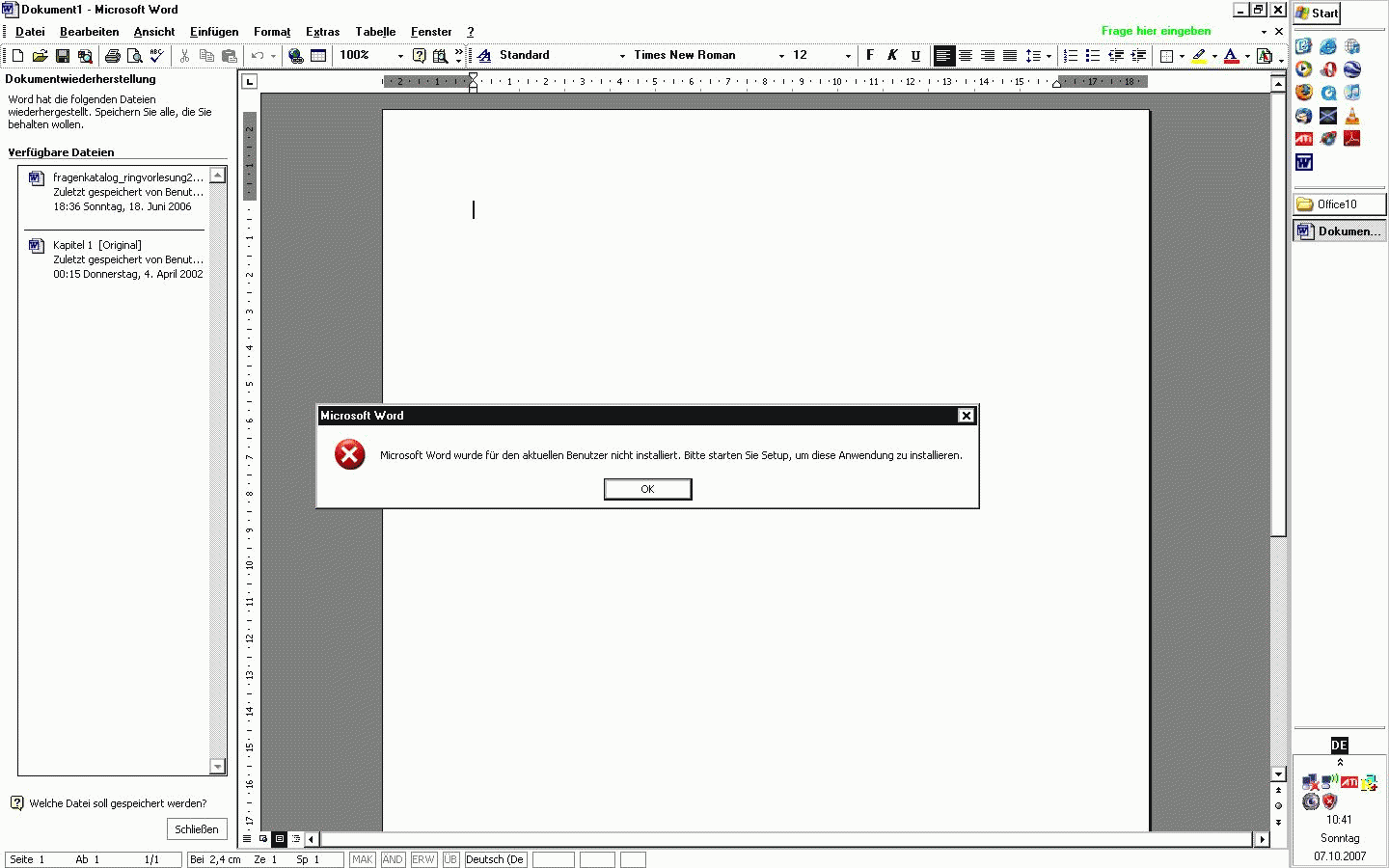Click the DE language indicator in tray
The height and width of the screenshot is (868, 1389).
pyautogui.click(x=1339, y=746)
